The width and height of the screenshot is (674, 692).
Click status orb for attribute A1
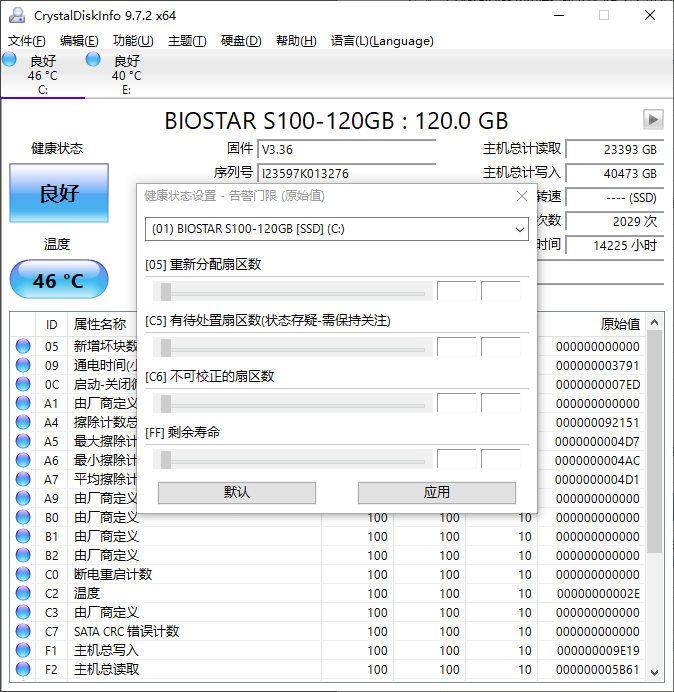click(x=23, y=403)
